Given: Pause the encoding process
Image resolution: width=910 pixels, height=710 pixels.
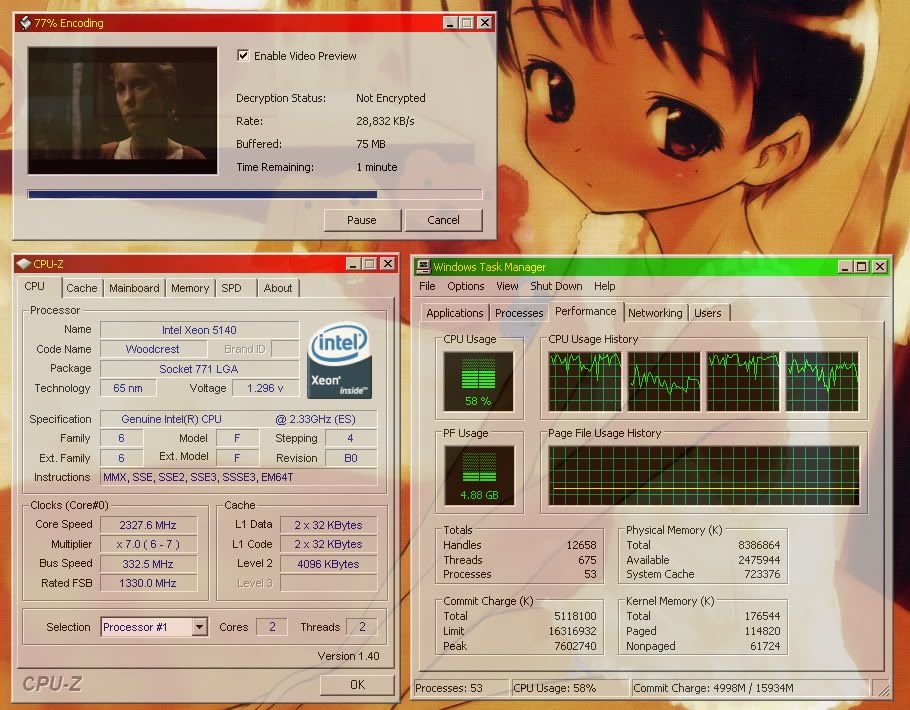Looking at the screenshot, I should tap(362, 220).
